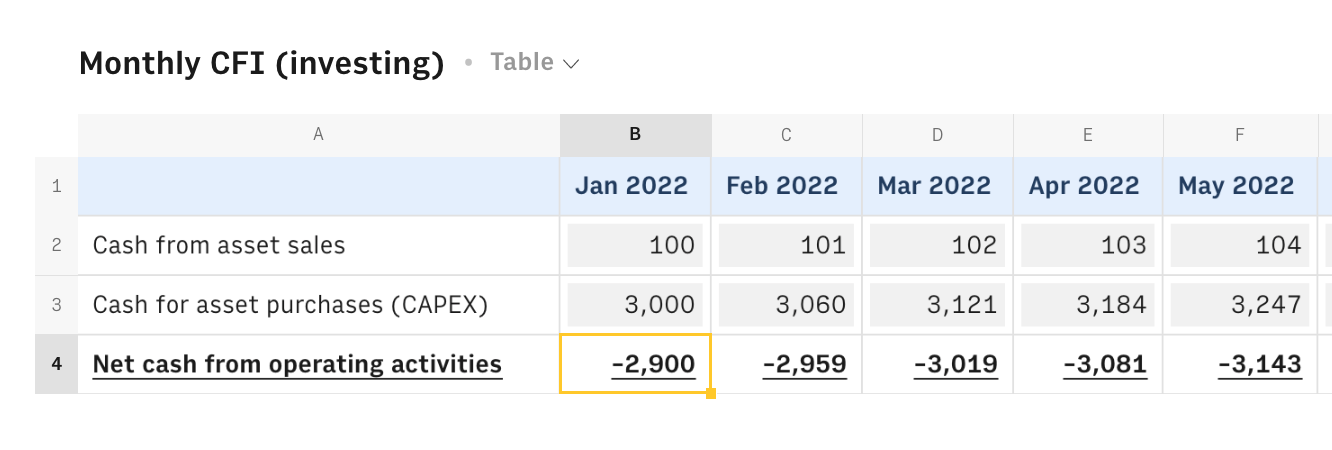This screenshot has height=450, width=1332.
Task: Select column A header
Action: (x=318, y=135)
